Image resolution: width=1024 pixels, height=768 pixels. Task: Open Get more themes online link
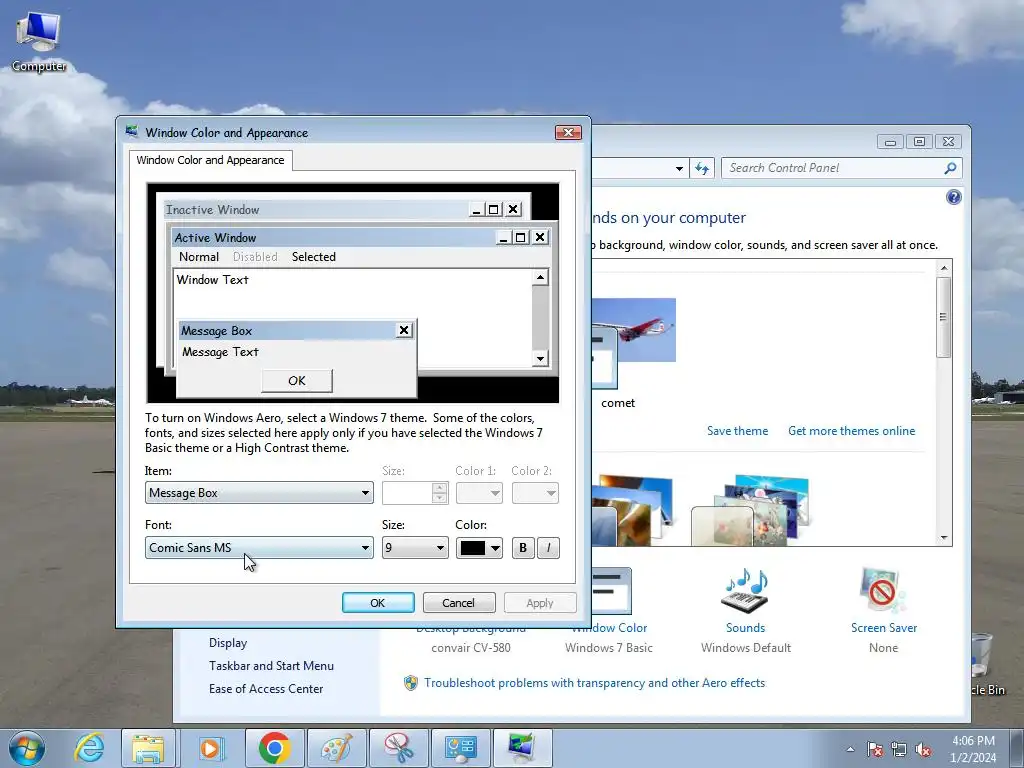pyautogui.click(x=852, y=431)
